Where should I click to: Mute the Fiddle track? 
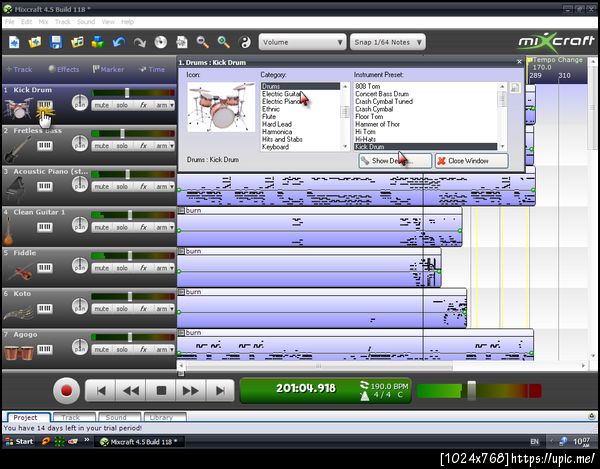click(101, 268)
